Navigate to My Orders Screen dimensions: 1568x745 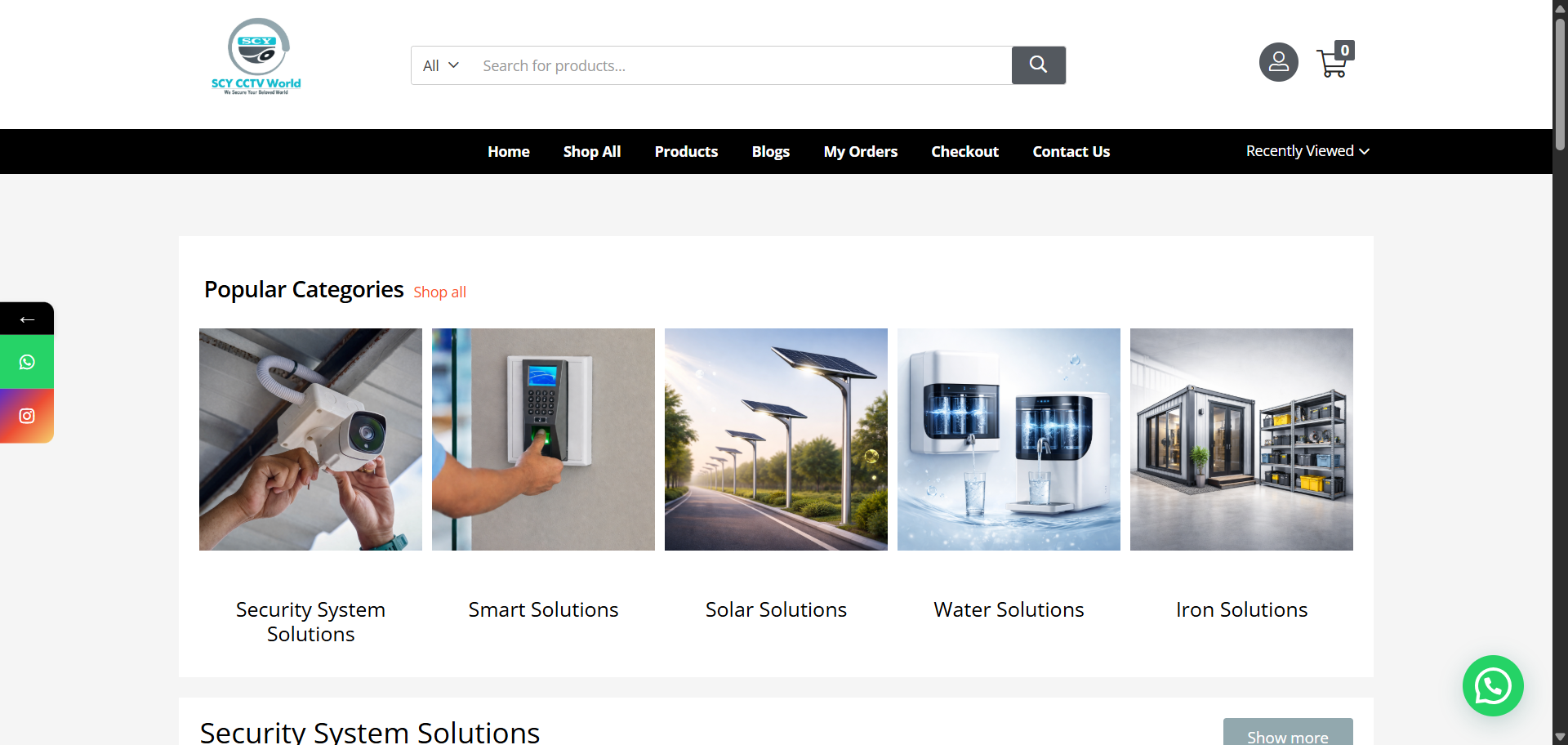[x=860, y=152]
